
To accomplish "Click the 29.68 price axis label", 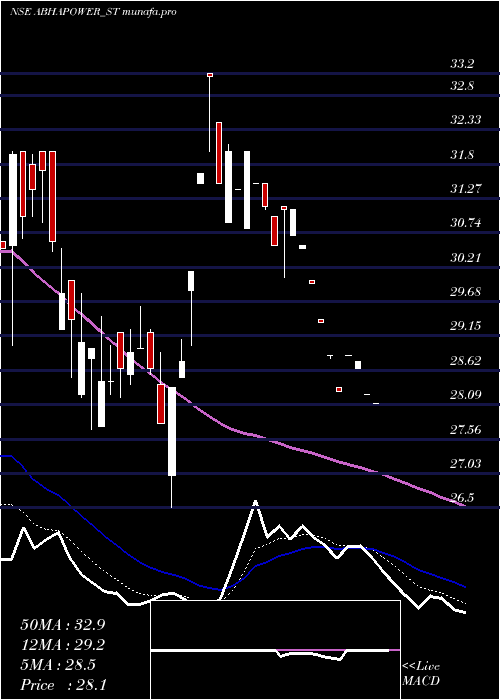I will click(x=466, y=292).
